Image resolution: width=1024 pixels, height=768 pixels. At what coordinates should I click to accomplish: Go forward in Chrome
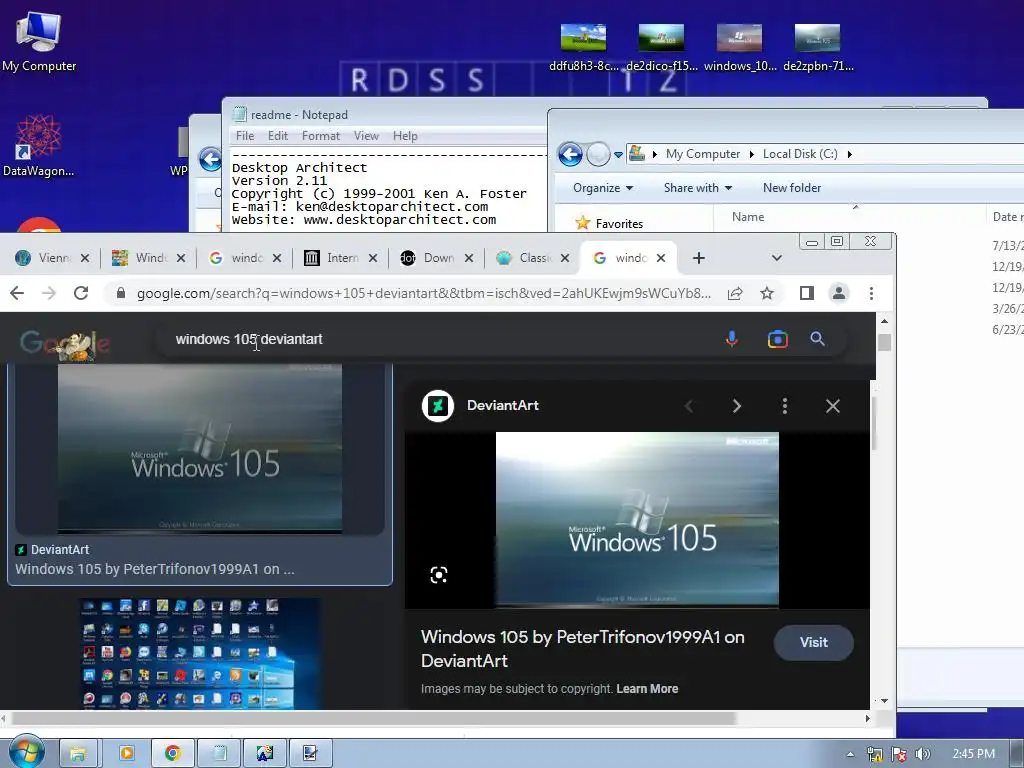pos(49,293)
